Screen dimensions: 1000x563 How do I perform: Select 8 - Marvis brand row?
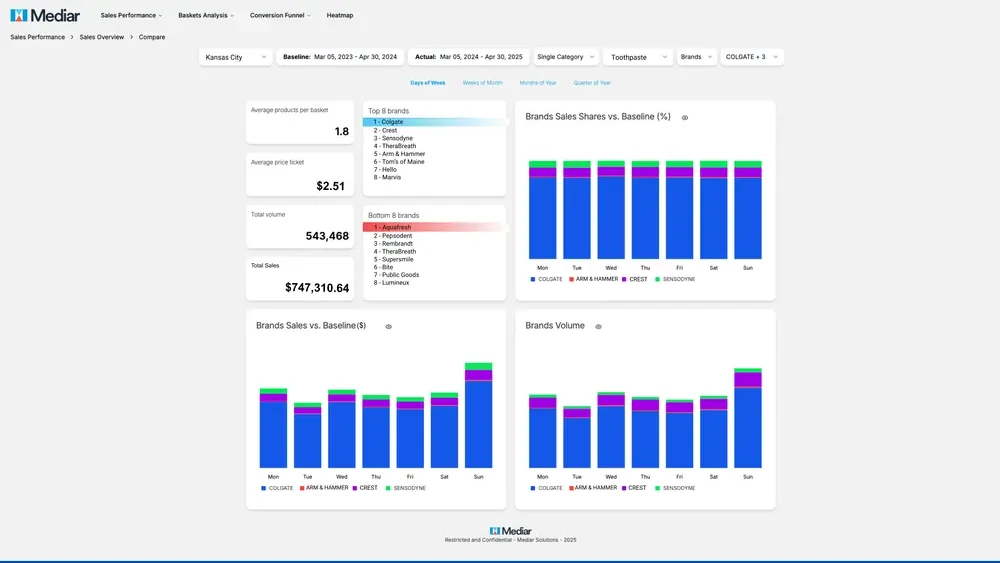pos(387,177)
